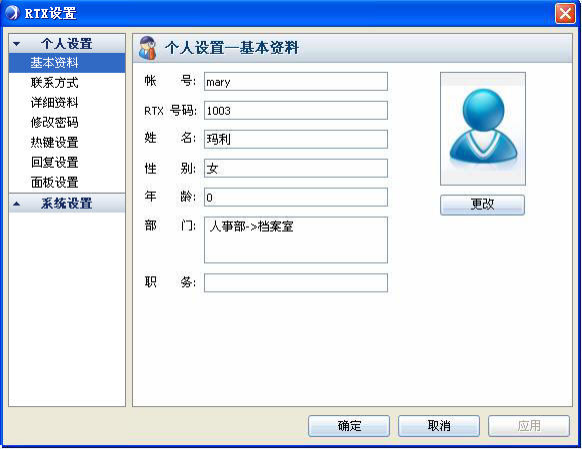The image size is (583, 450).
Task: Close the RTX设置 window
Action: tap(565, 14)
